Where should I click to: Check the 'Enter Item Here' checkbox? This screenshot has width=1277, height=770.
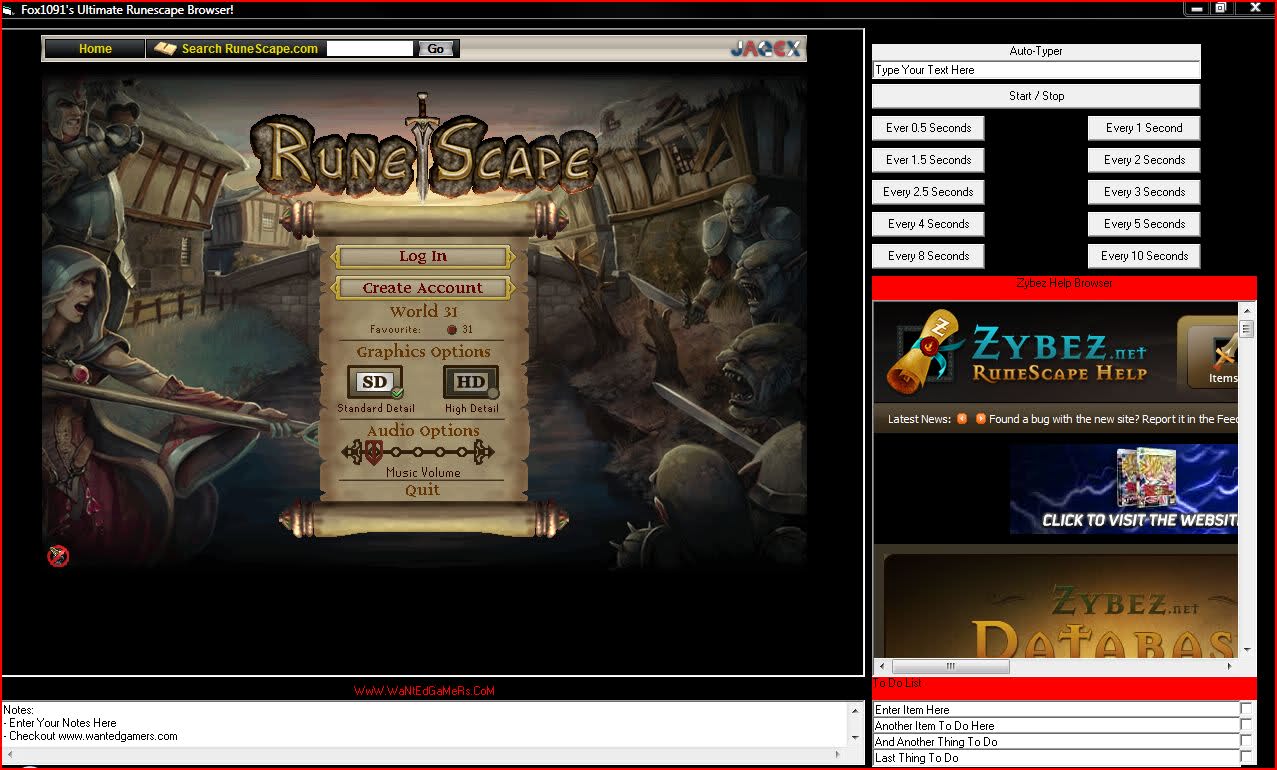tap(1246, 709)
